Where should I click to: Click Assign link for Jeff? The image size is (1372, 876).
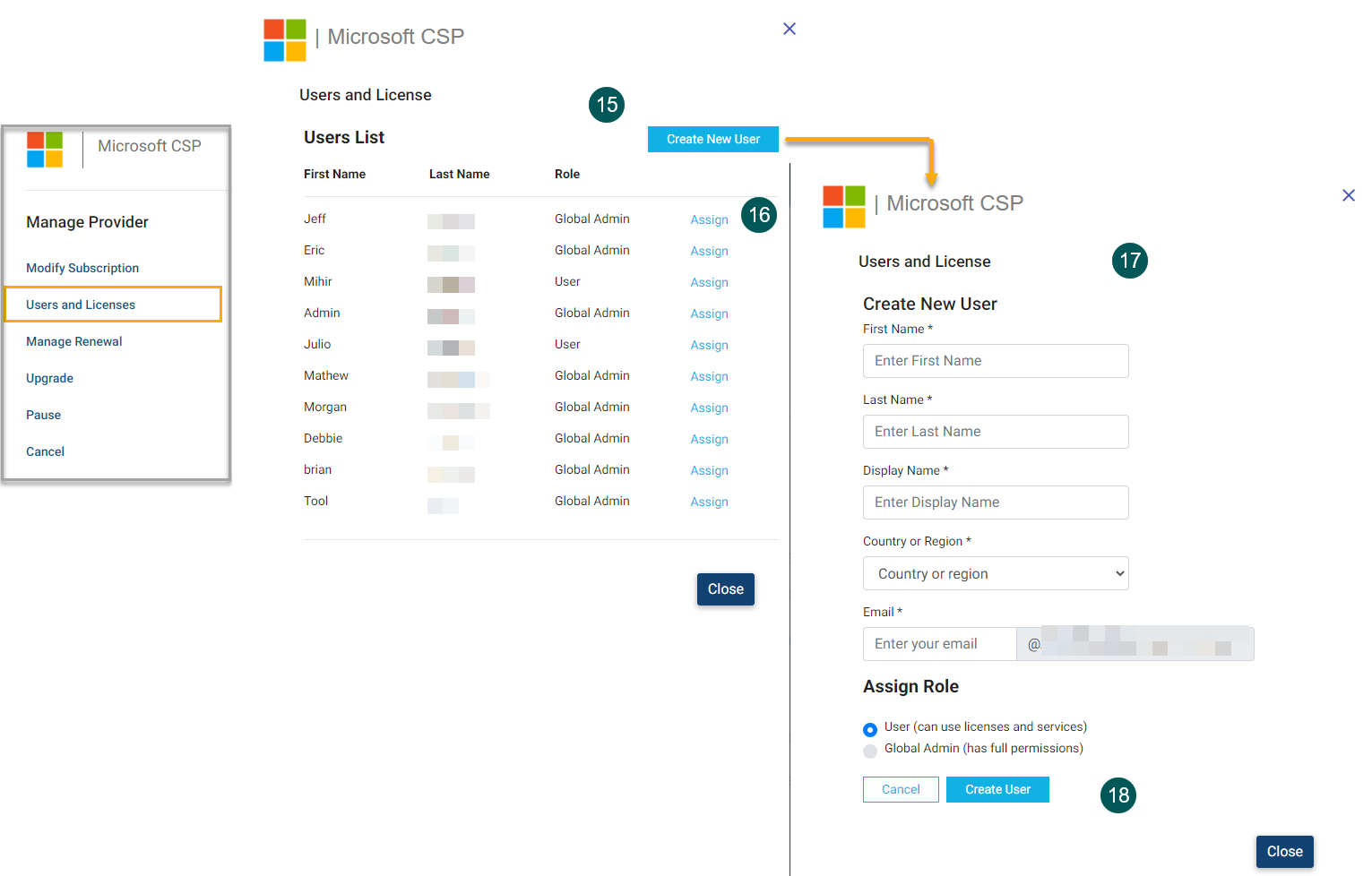709,219
